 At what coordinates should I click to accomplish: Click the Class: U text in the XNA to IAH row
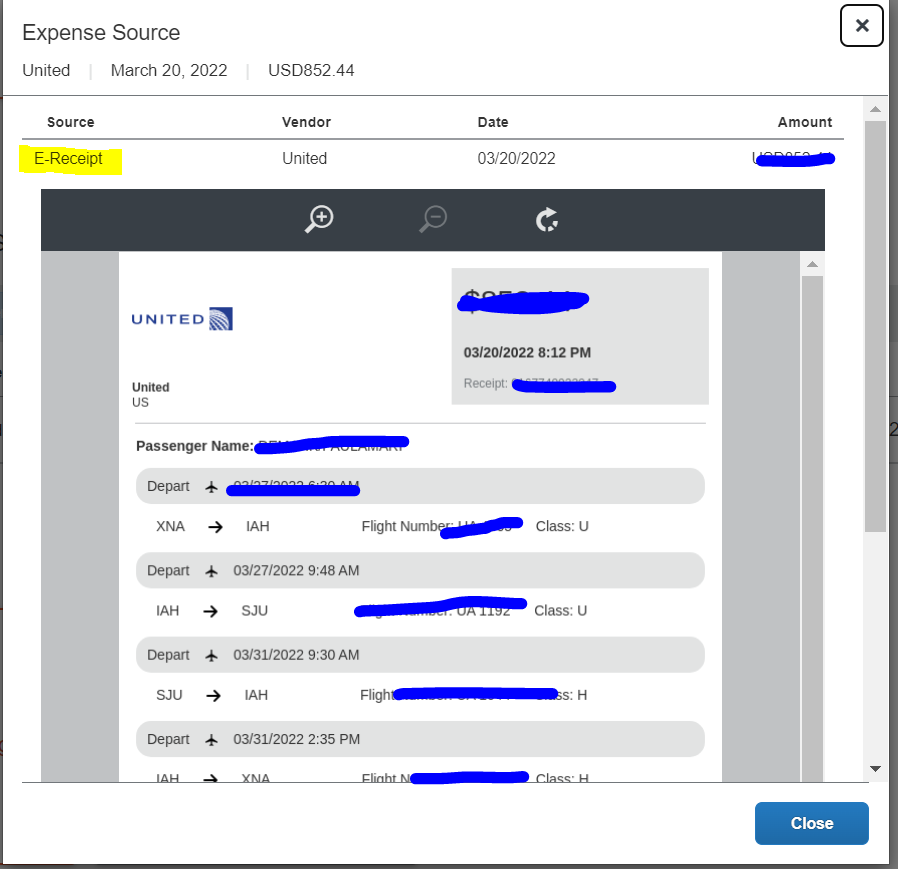coord(562,526)
